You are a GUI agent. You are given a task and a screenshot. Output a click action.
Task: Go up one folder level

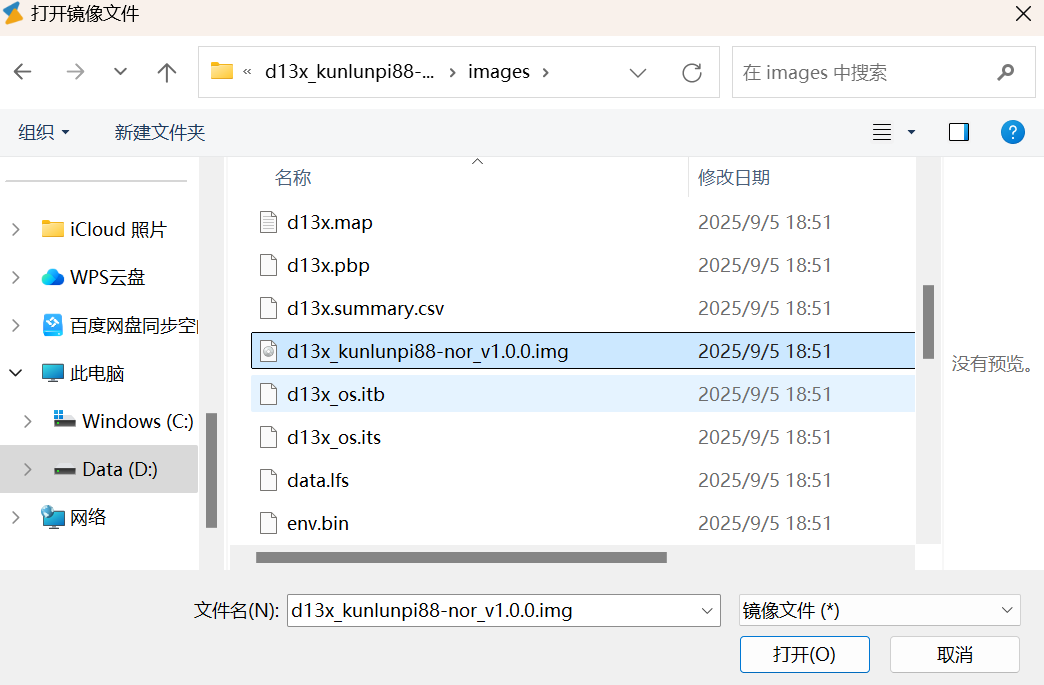(166, 72)
